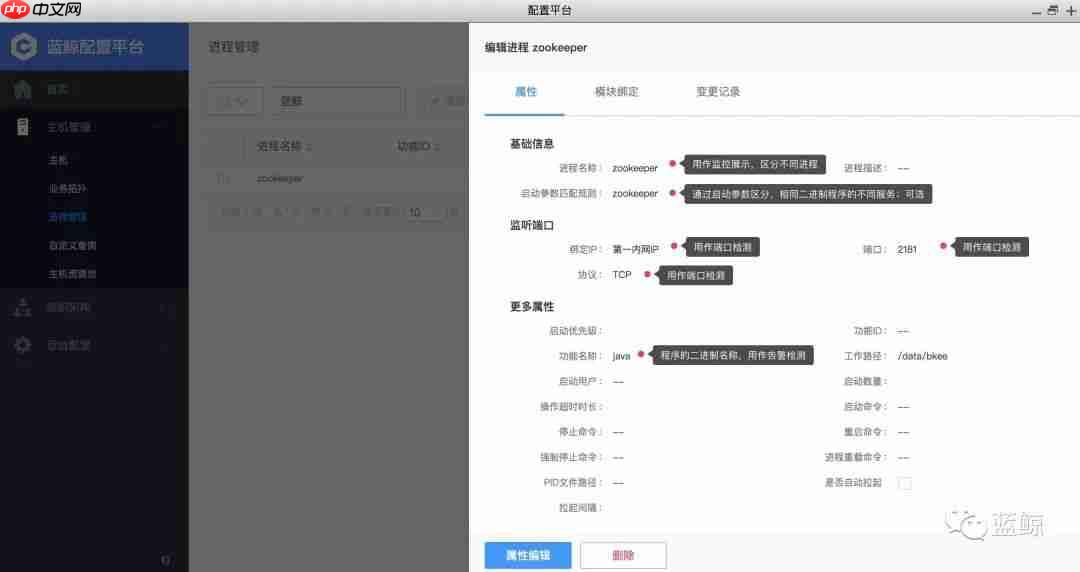Open the page size dropdown showing 10
1080x572 pixels.
tap(423, 212)
